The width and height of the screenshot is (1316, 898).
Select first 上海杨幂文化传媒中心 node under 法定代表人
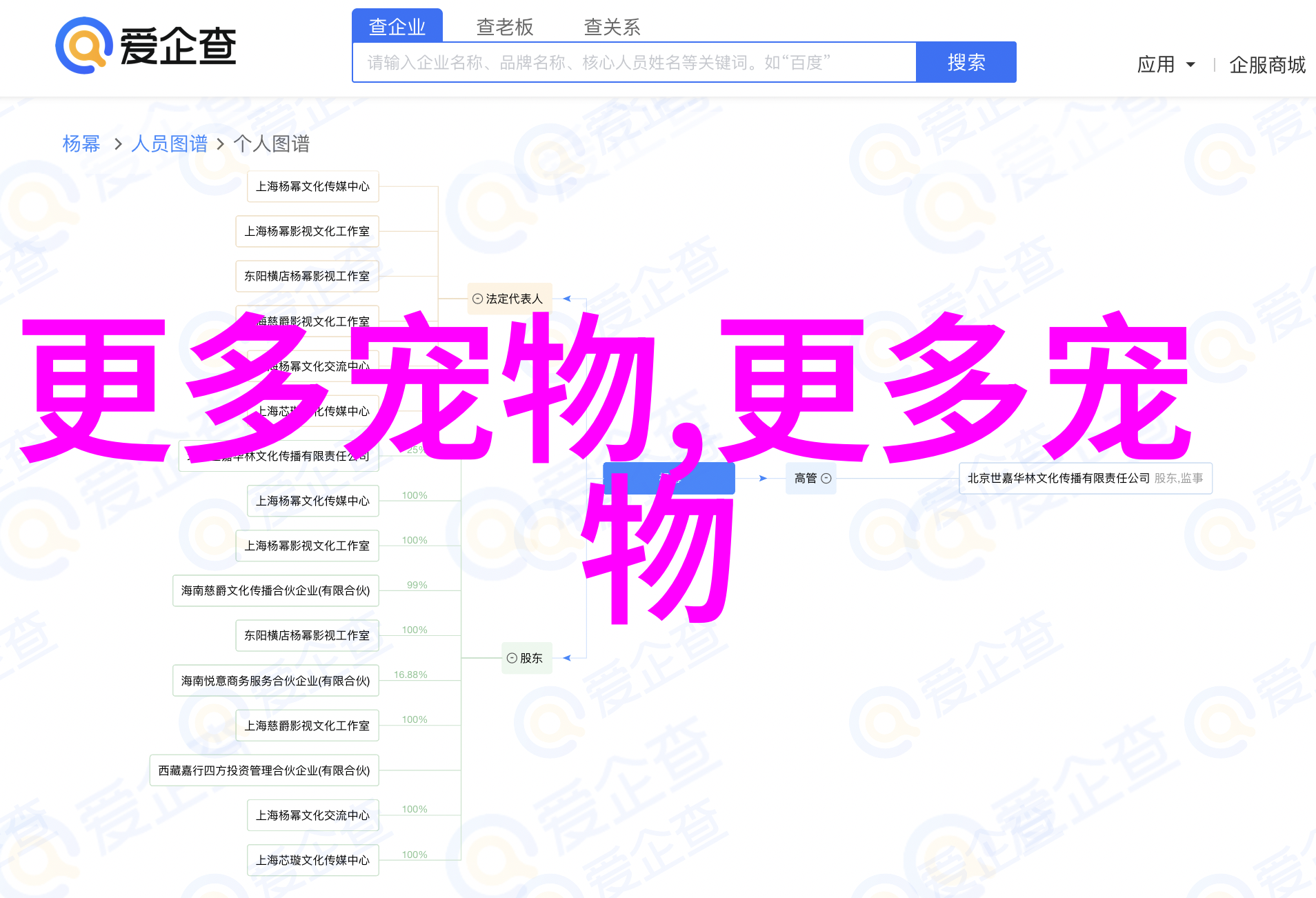pyautogui.click(x=313, y=186)
